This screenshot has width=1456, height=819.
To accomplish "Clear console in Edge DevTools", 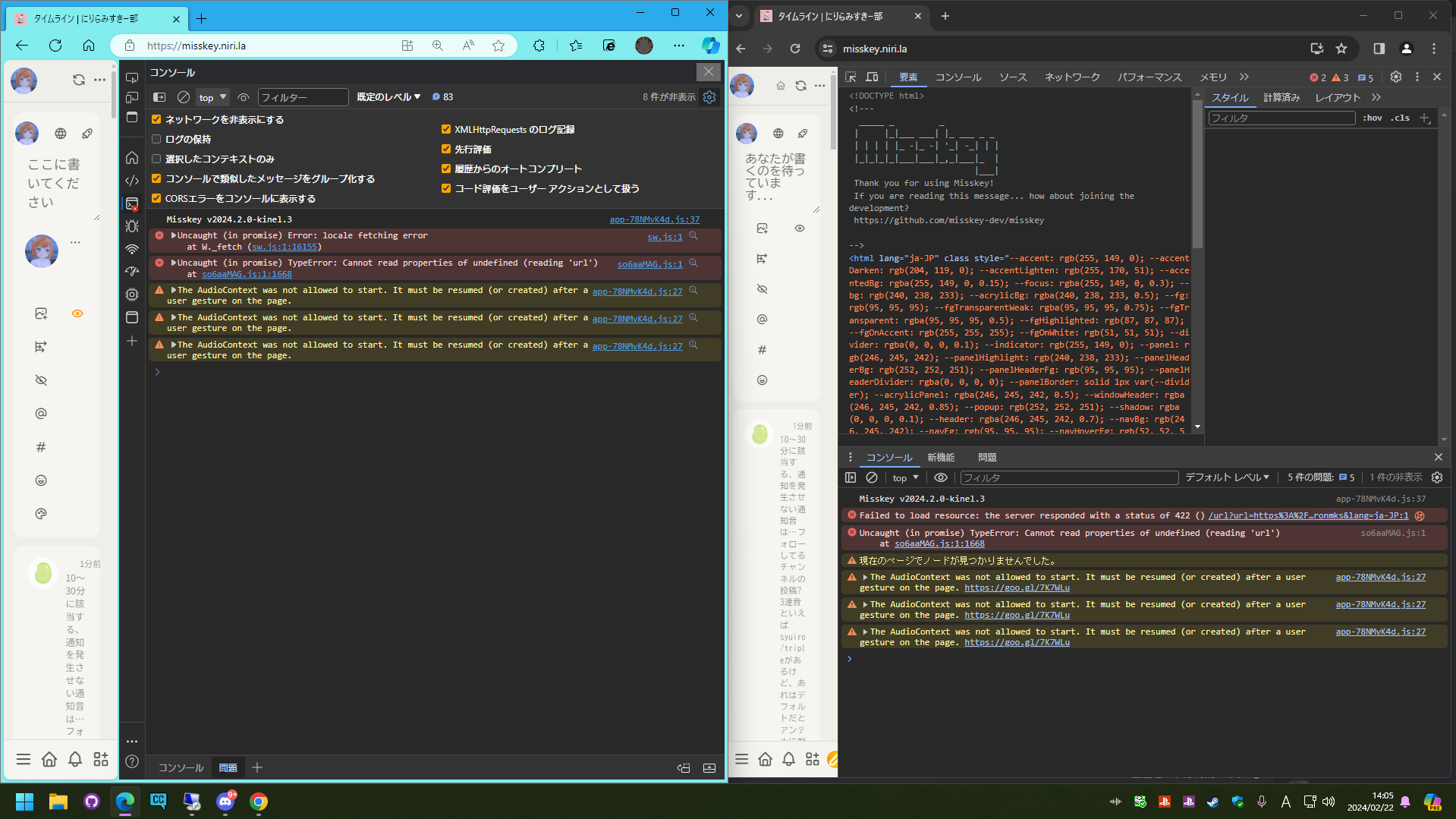I will point(183,97).
